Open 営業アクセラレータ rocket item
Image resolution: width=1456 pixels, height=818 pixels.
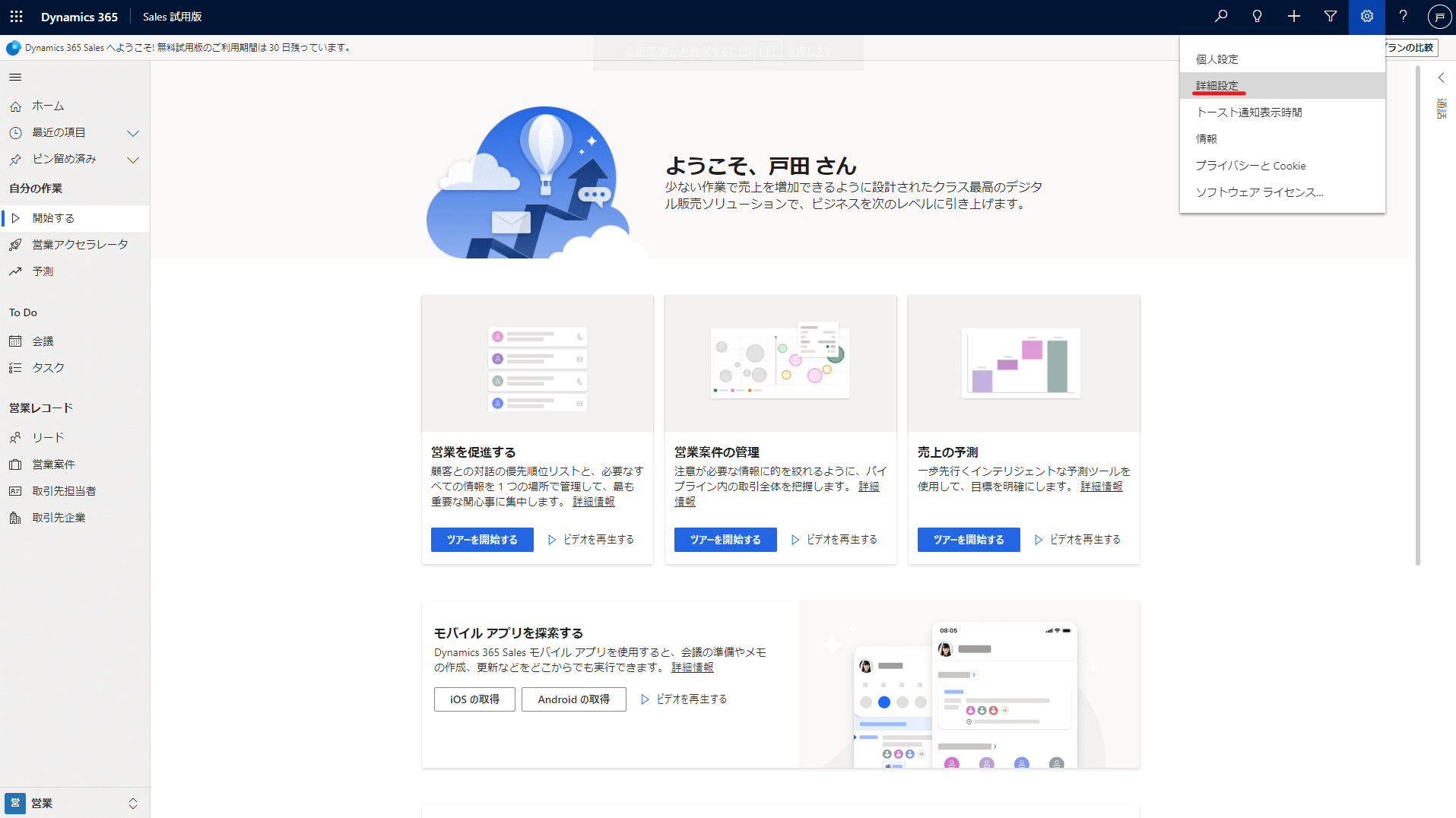pyautogui.click(x=75, y=245)
